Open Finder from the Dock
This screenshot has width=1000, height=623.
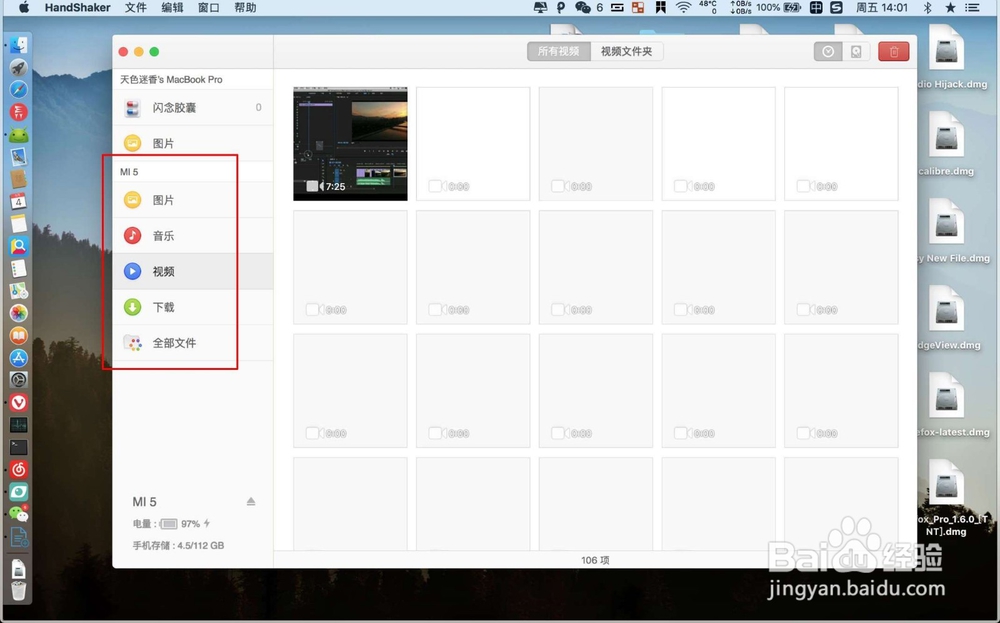tap(18, 45)
